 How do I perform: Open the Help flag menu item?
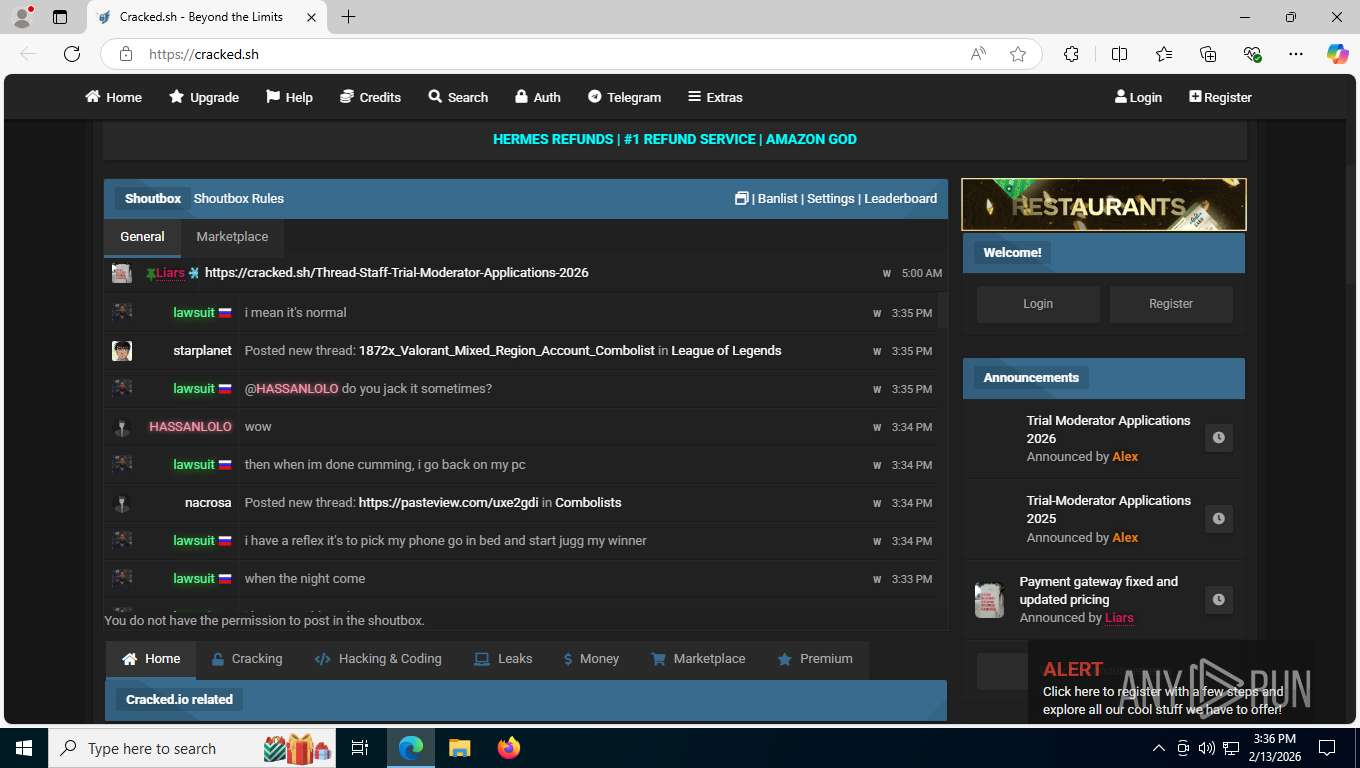click(289, 97)
